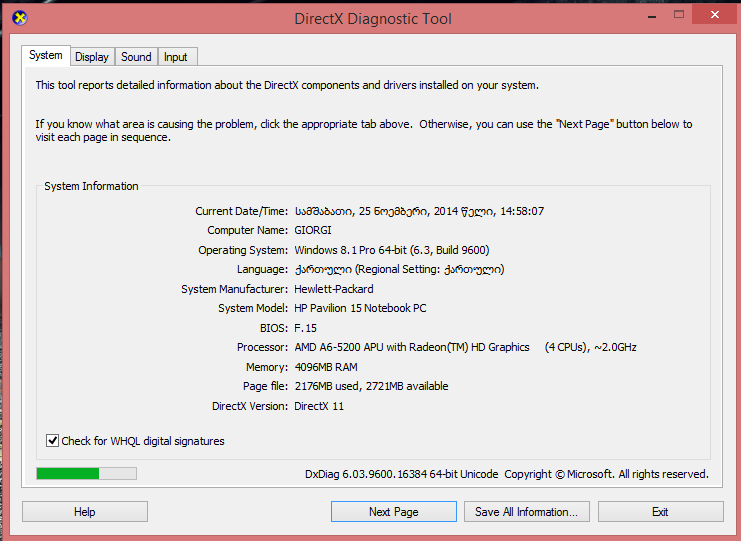Close the window with the X button
Image resolution: width=741 pixels, height=541 pixels.
pyautogui.click(x=715, y=15)
